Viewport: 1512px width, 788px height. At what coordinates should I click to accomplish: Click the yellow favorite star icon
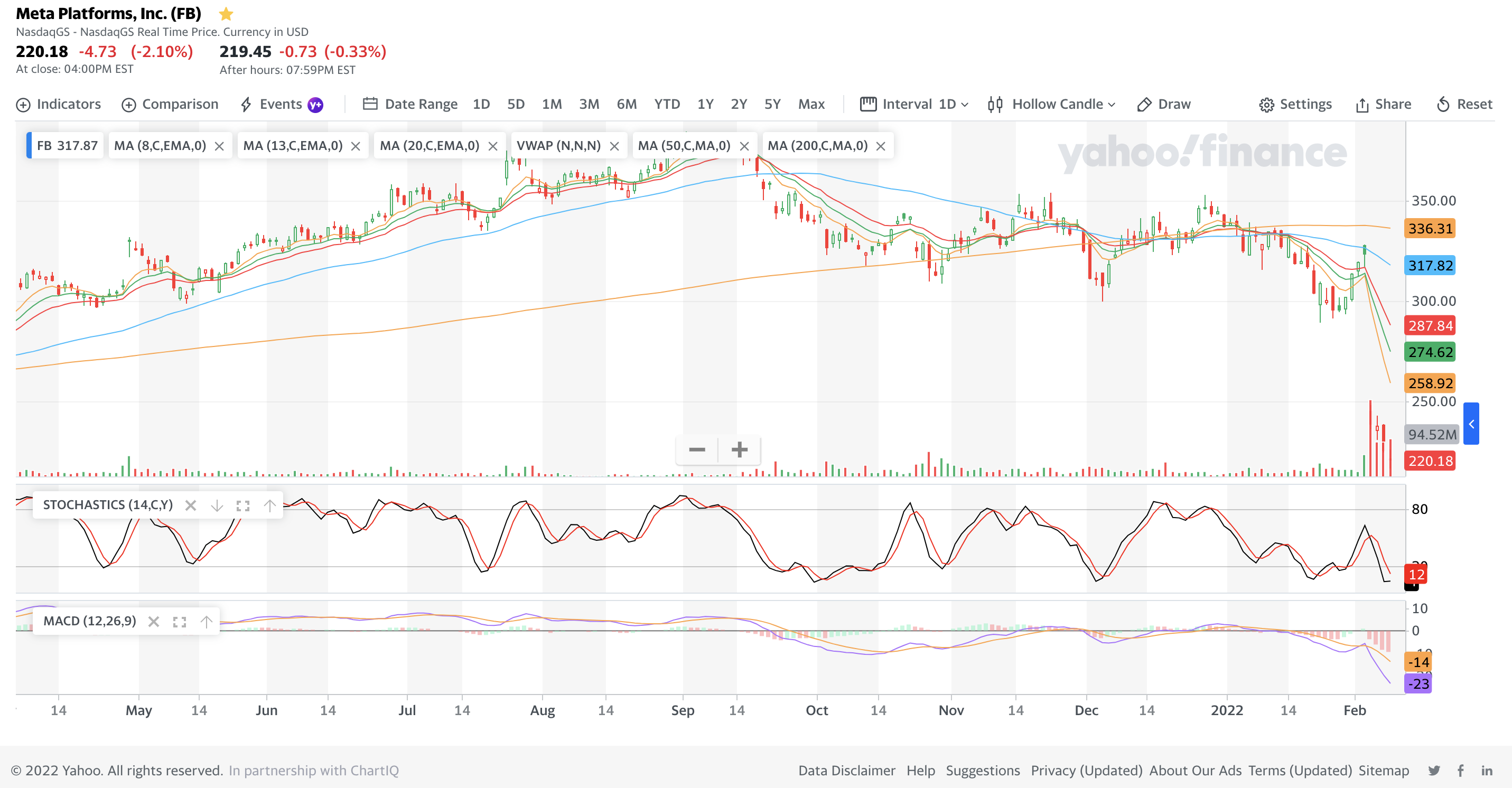click(226, 14)
